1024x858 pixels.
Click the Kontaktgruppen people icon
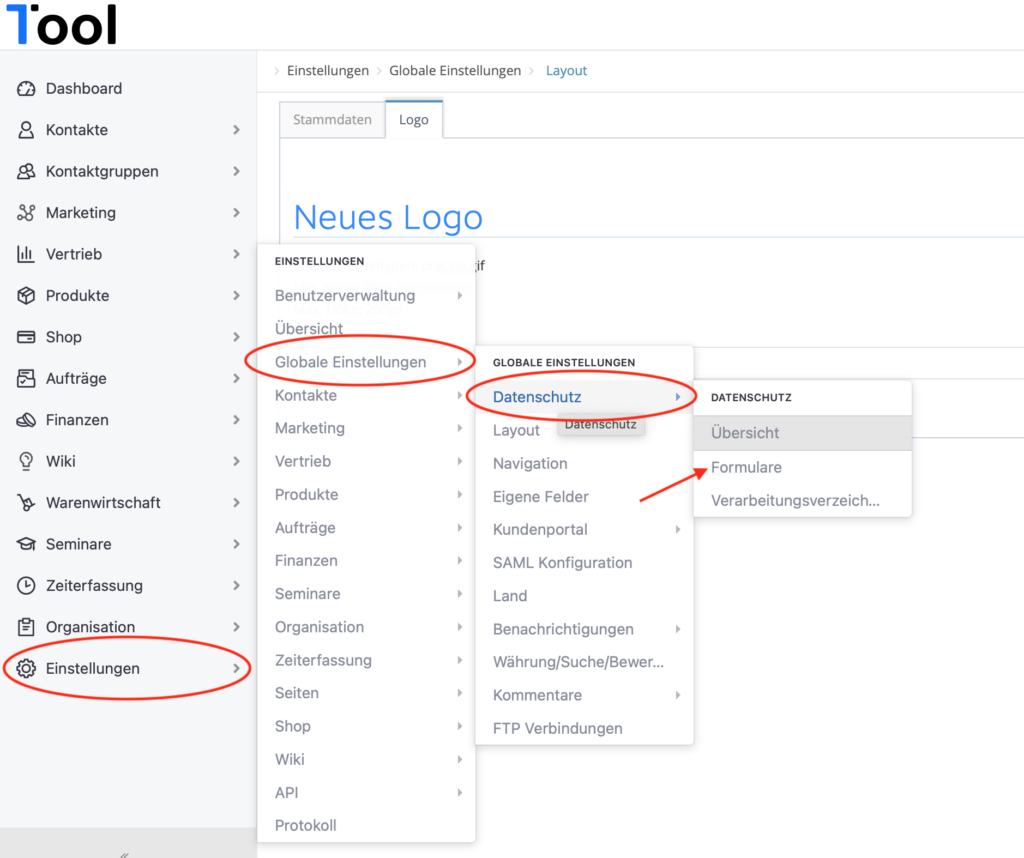pos(26,172)
